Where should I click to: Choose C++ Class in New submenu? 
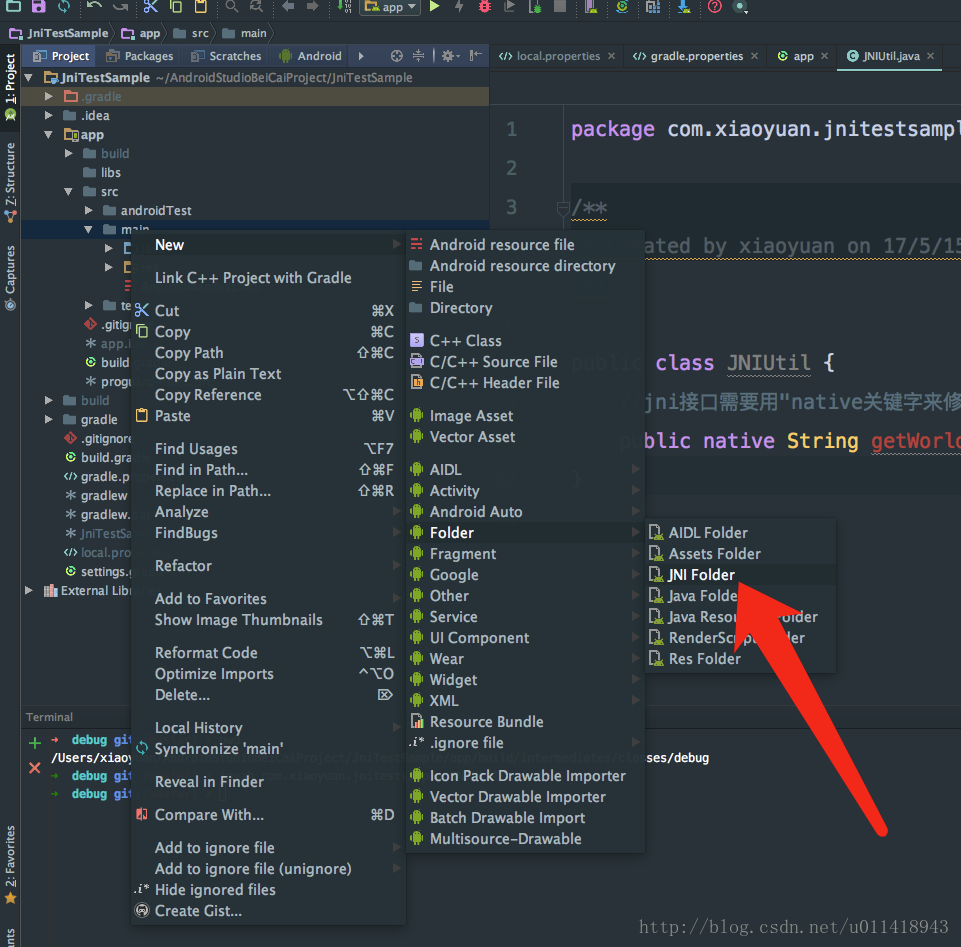526,341
